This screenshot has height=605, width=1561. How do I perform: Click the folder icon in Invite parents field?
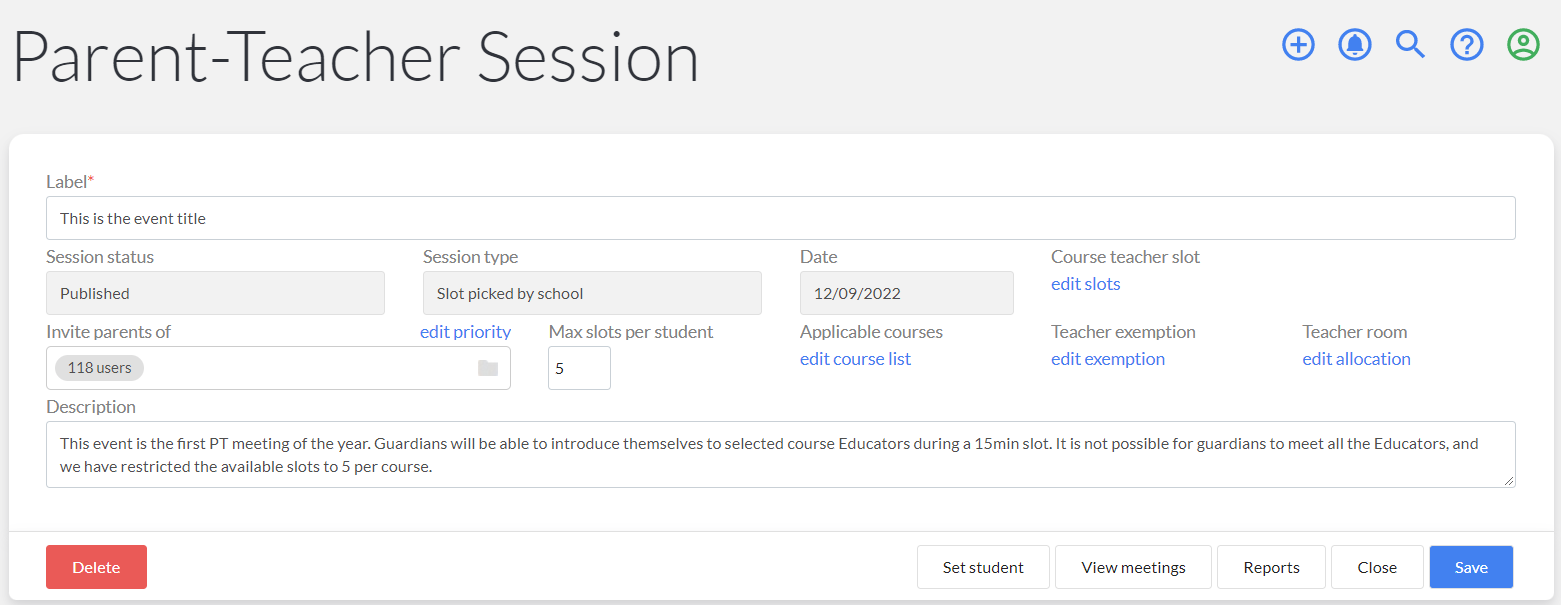[488, 368]
